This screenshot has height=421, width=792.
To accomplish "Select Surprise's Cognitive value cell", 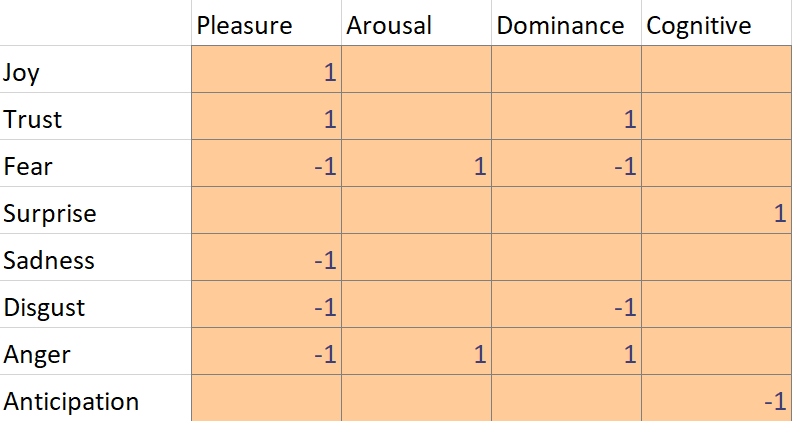I will click(716, 213).
